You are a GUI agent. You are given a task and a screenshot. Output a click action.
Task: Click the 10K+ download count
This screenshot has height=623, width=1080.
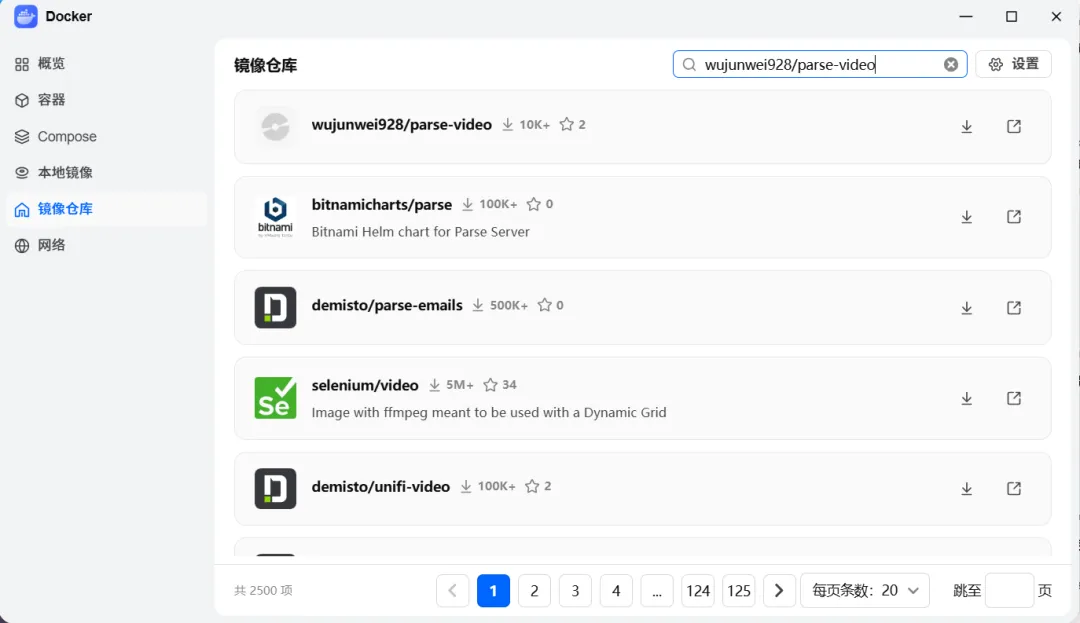click(526, 125)
